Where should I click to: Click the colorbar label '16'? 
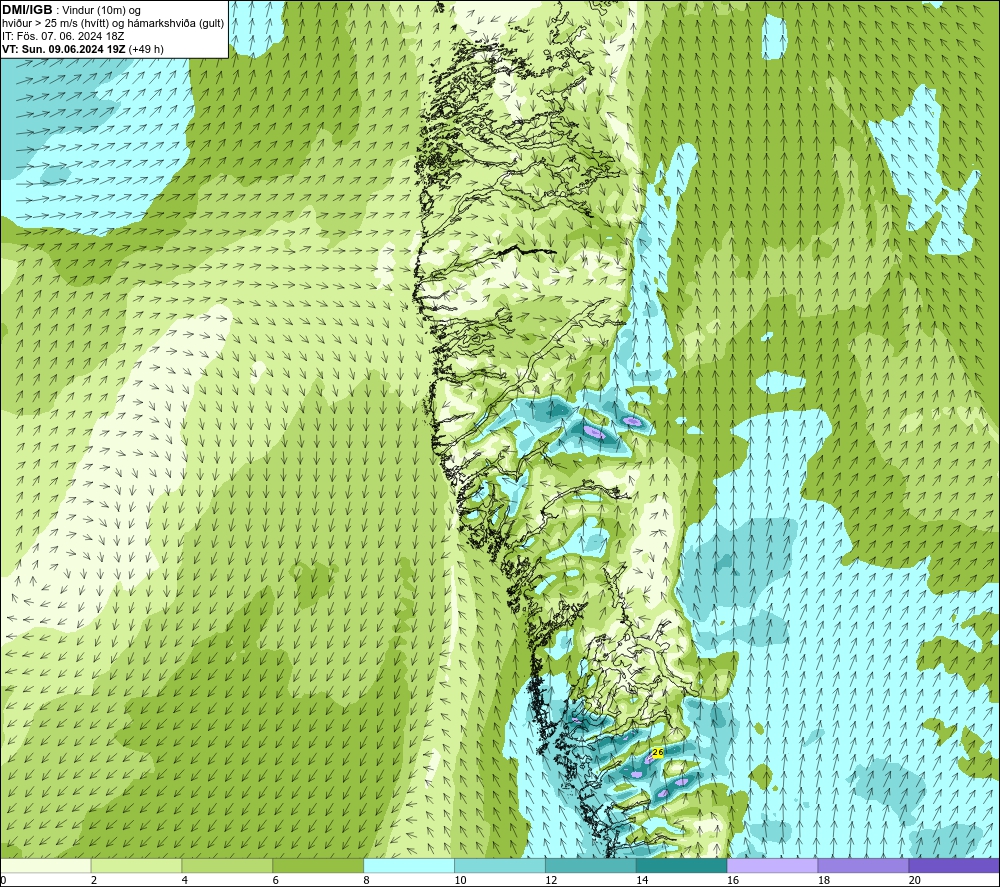point(733,881)
